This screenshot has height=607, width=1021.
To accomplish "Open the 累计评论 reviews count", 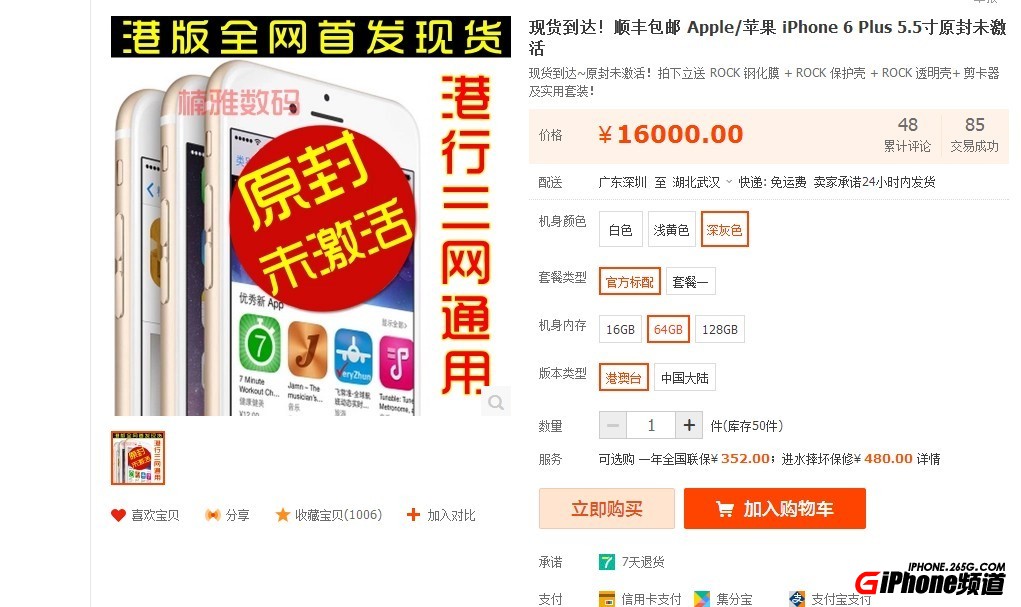I will (907, 135).
